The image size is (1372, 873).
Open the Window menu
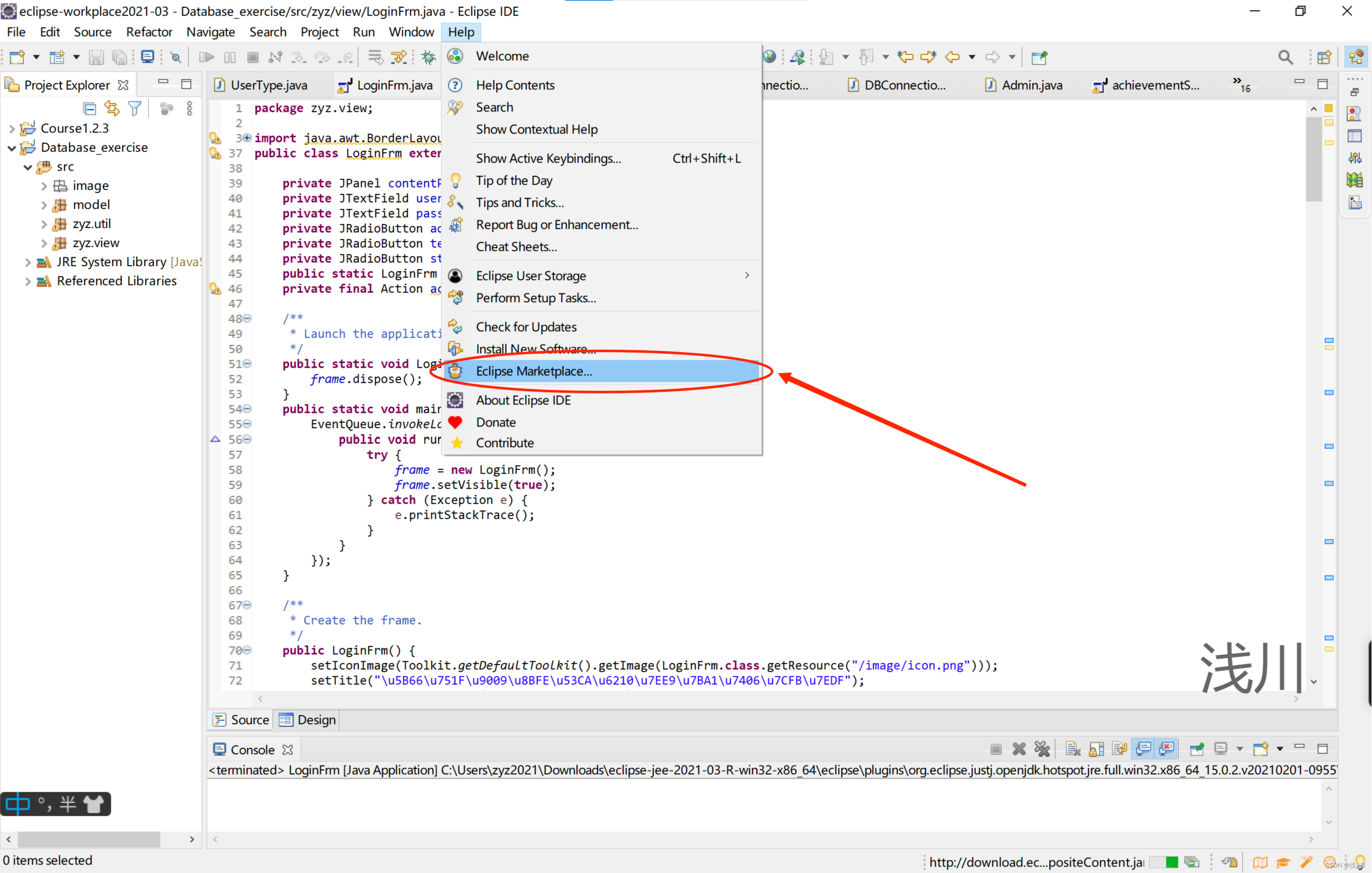pos(411,32)
